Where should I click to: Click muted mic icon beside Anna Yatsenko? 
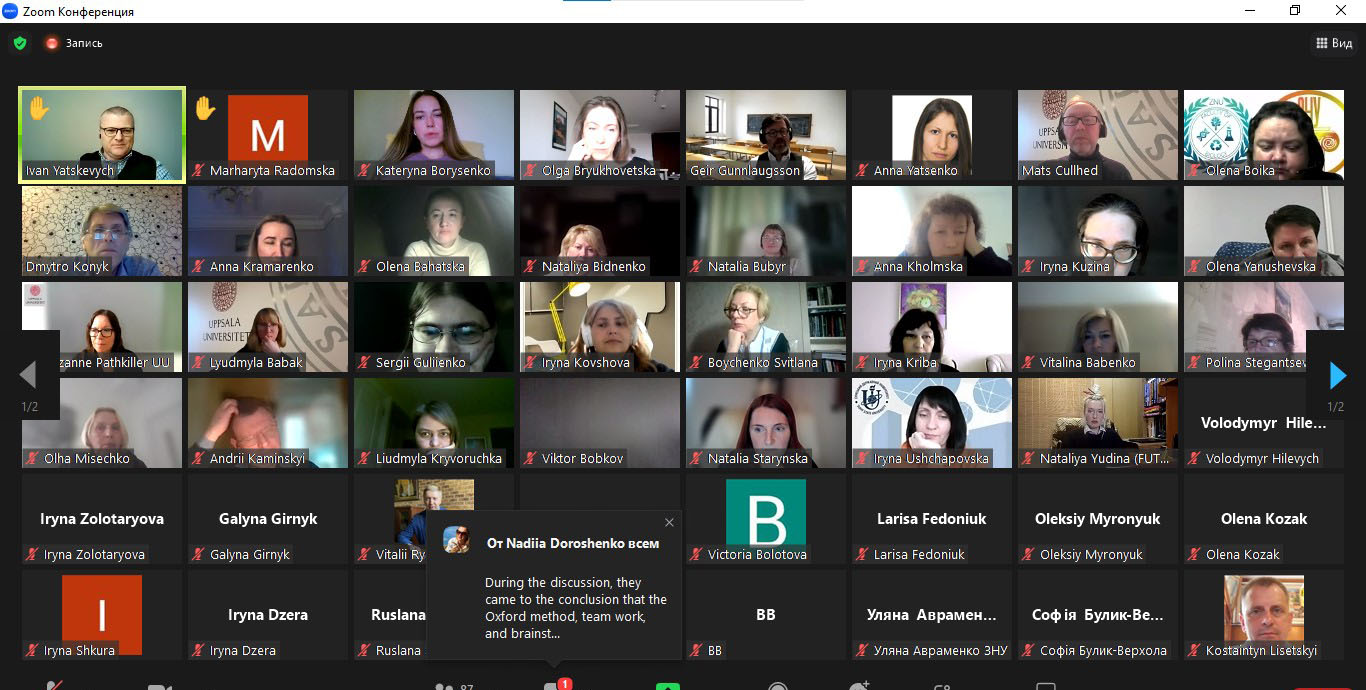[862, 171]
